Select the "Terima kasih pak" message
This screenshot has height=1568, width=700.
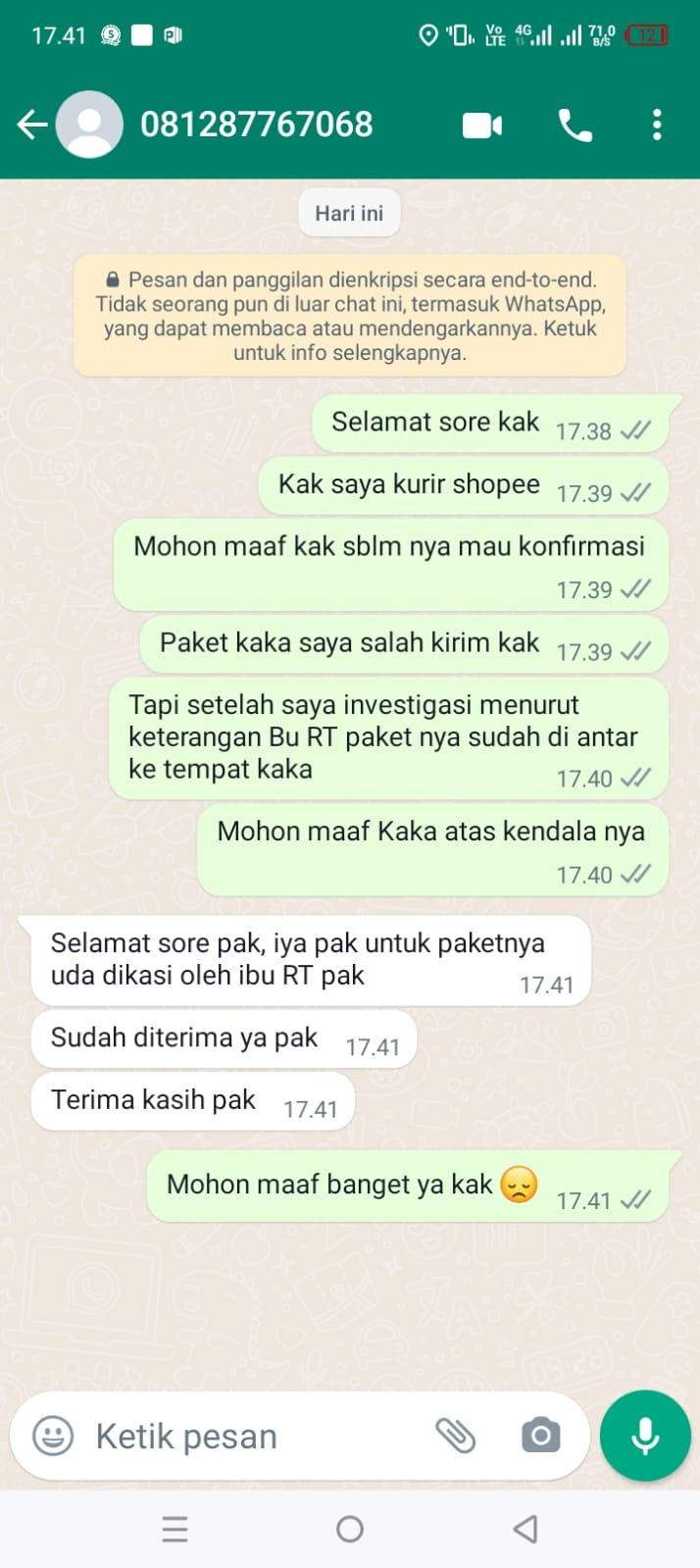pos(192,1102)
